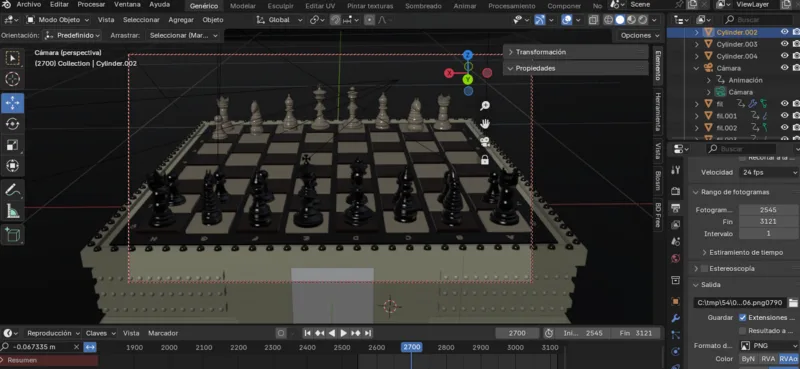Activate the Rotate tool
800x369 pixels.
(12, 124)
